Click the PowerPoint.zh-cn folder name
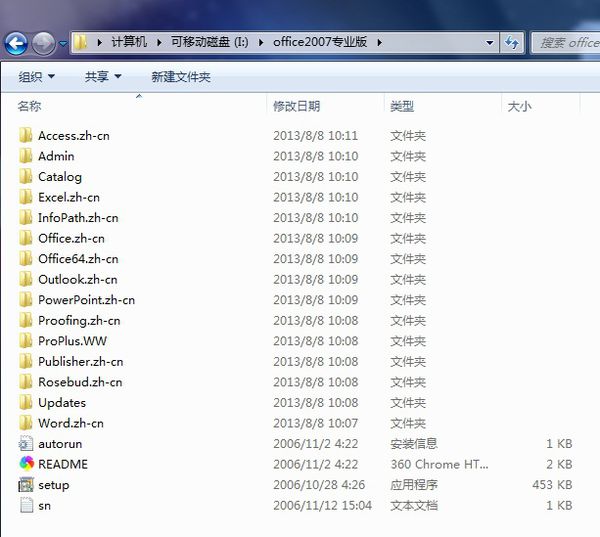600x537 pixels. (86, 300)
